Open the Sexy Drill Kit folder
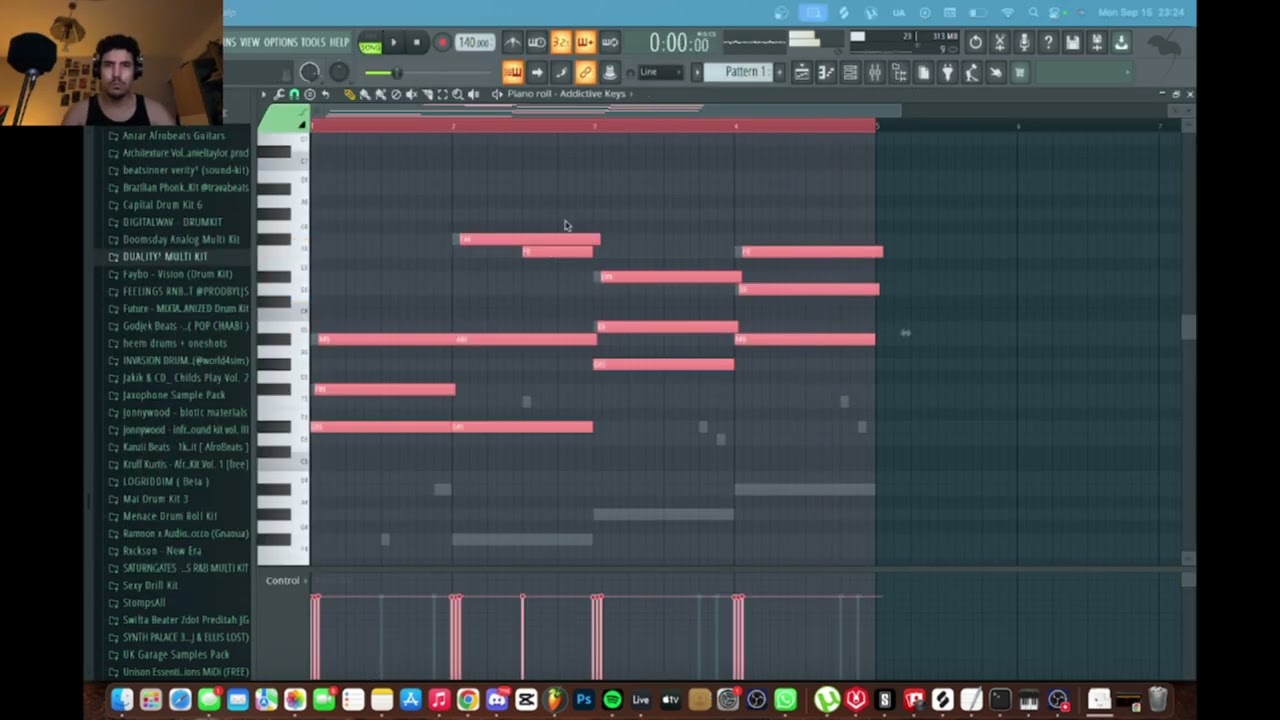Viewport: 1280px width, 720px height. [150, 585]
